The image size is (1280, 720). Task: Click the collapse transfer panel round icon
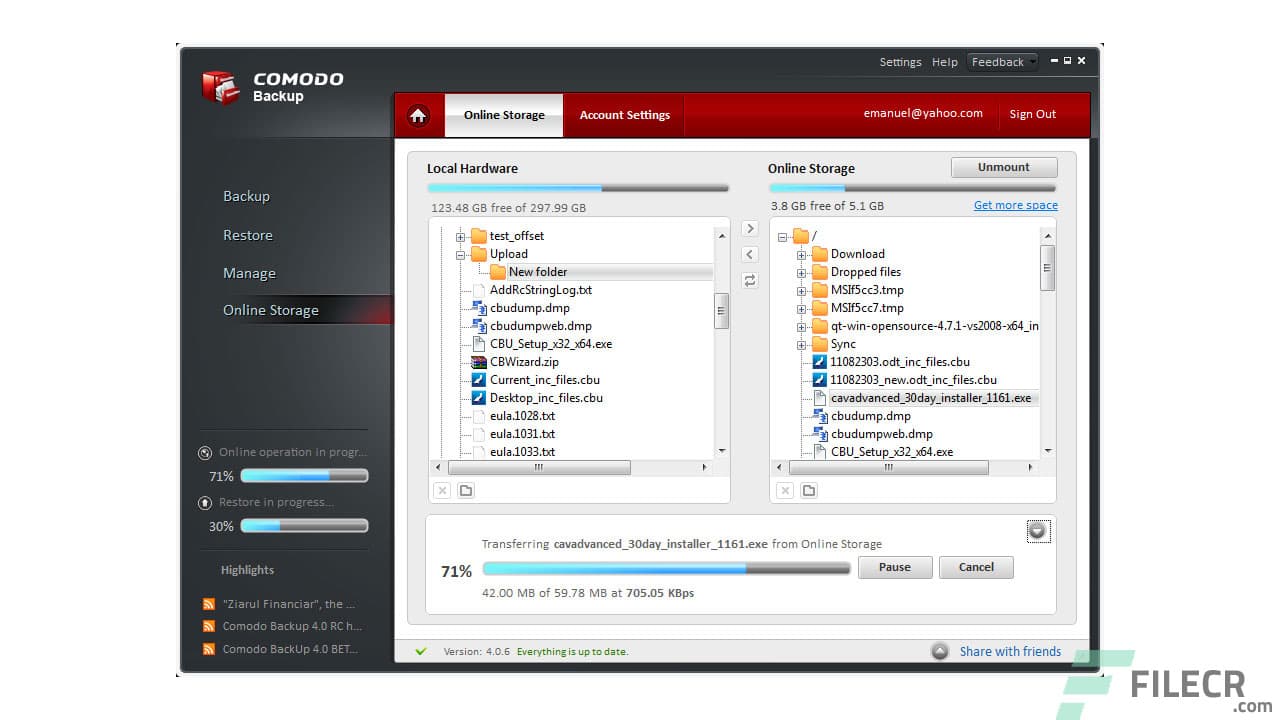click(x=1037, y=531)
